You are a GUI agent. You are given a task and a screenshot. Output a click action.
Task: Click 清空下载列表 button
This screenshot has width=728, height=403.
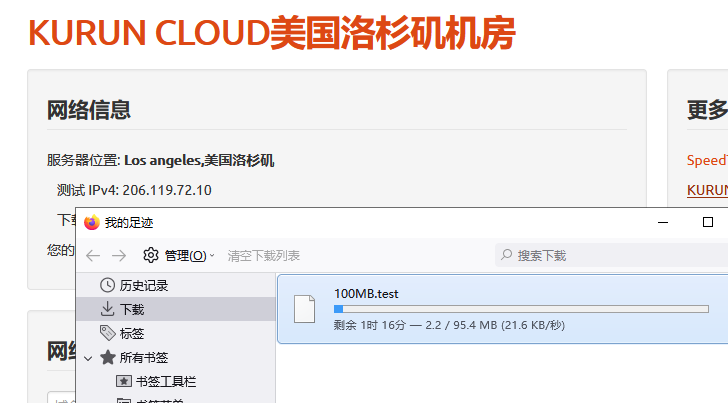pyautogui.click(x=264, y=255)
